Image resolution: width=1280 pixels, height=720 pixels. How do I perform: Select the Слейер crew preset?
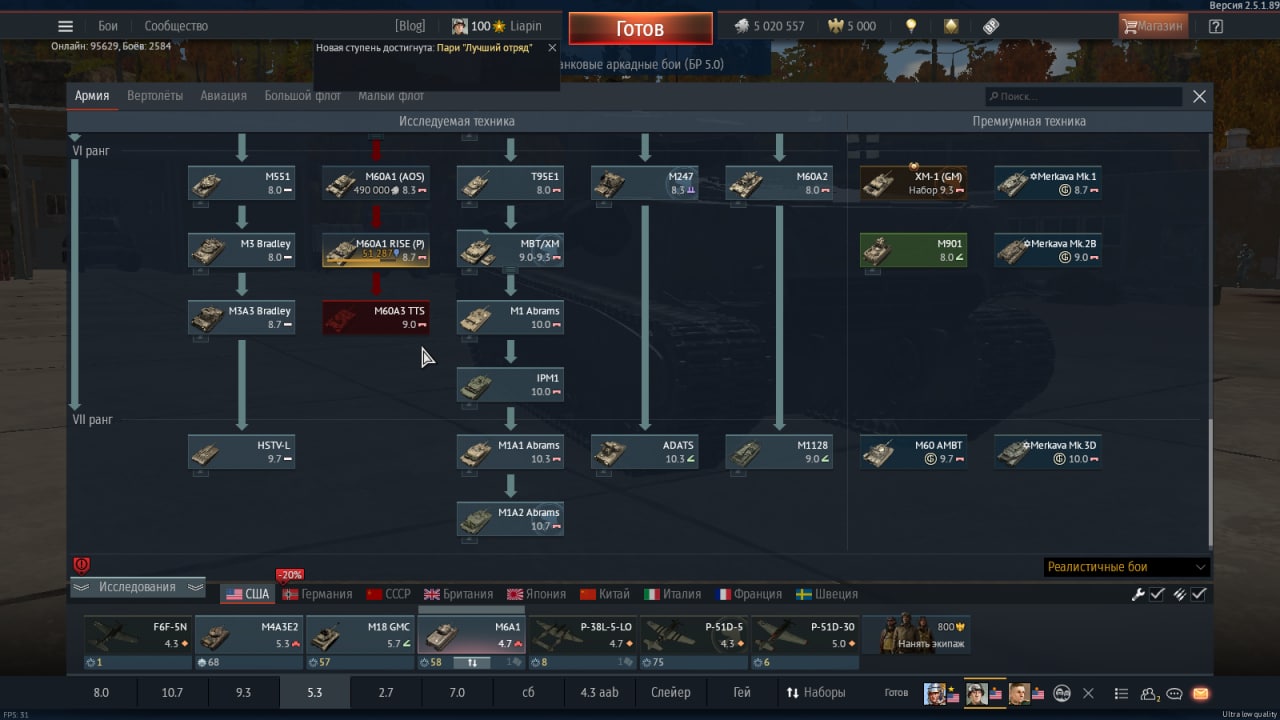(x=671, y=692)
